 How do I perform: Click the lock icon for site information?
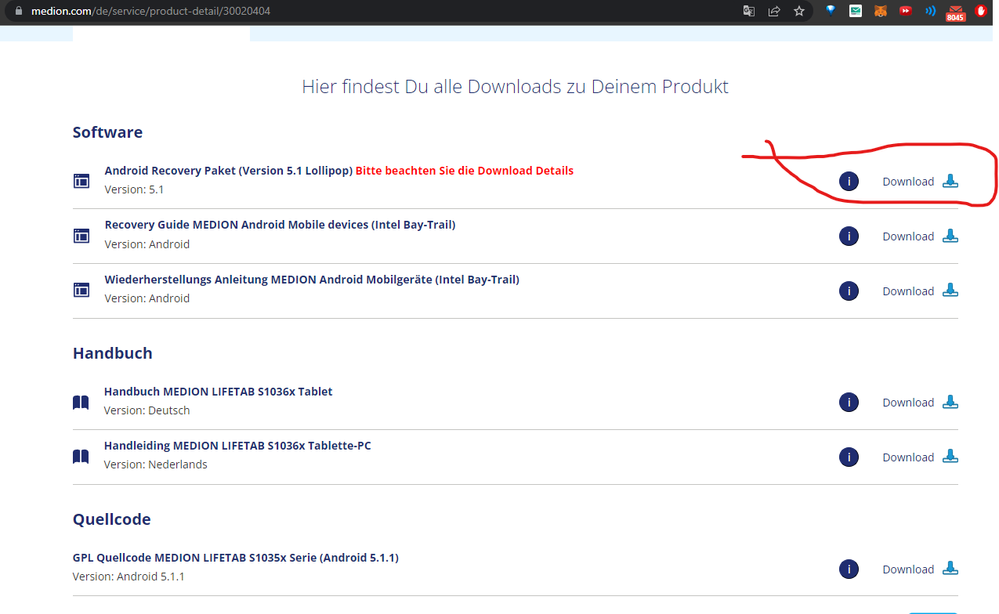pos(16,11)
